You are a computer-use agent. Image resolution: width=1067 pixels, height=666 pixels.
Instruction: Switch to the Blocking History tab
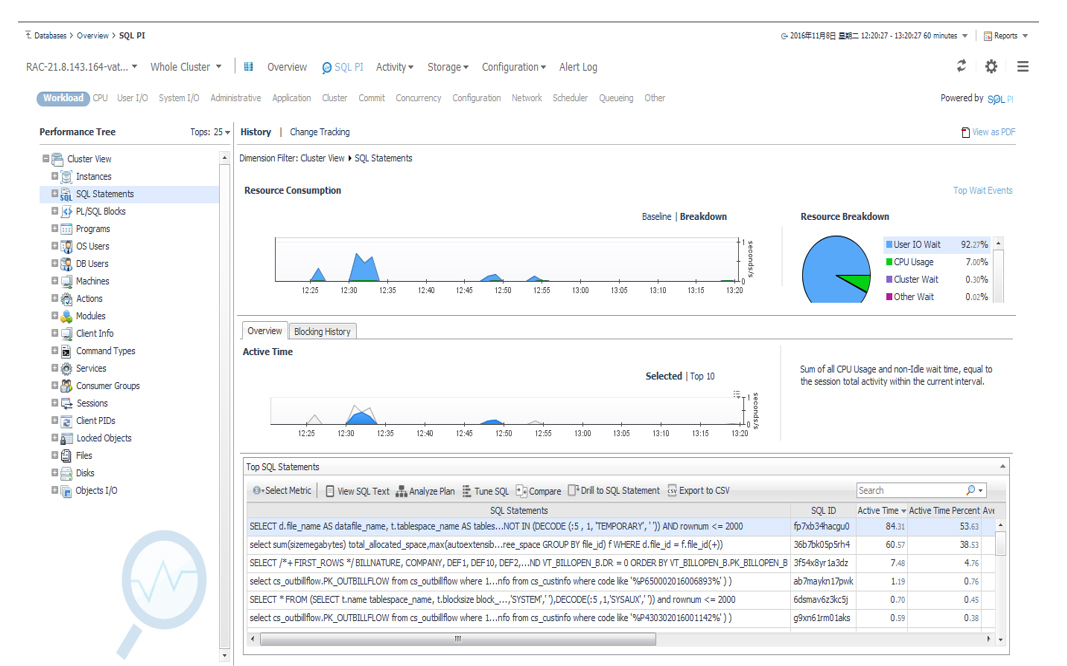click(x=322, y=331)
